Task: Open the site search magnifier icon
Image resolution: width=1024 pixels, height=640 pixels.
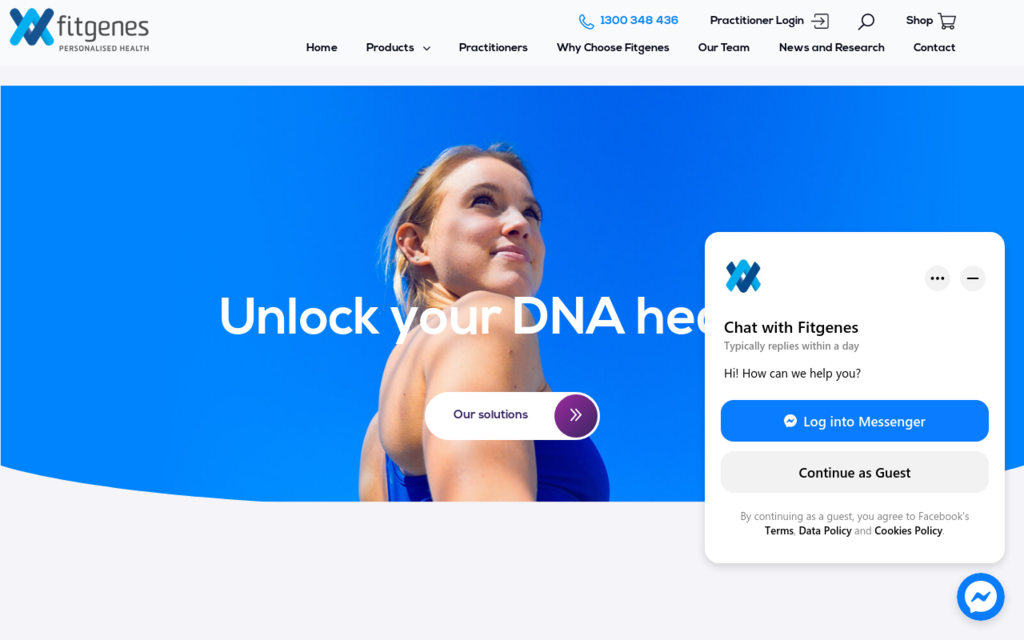Action: pos(866,22)
